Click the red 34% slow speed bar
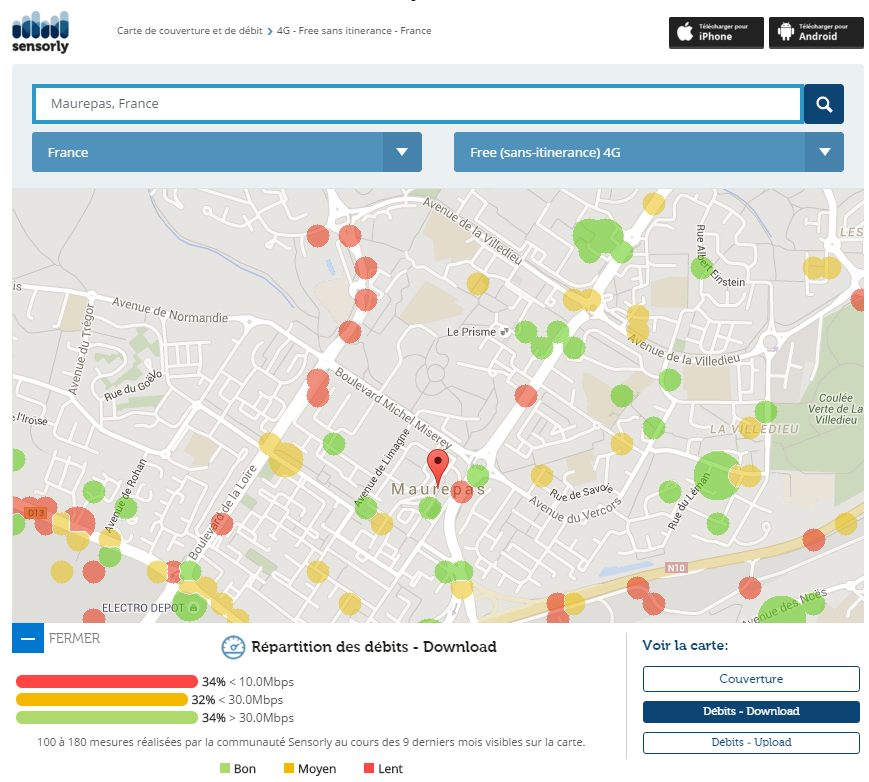 (x=106, y=682)
